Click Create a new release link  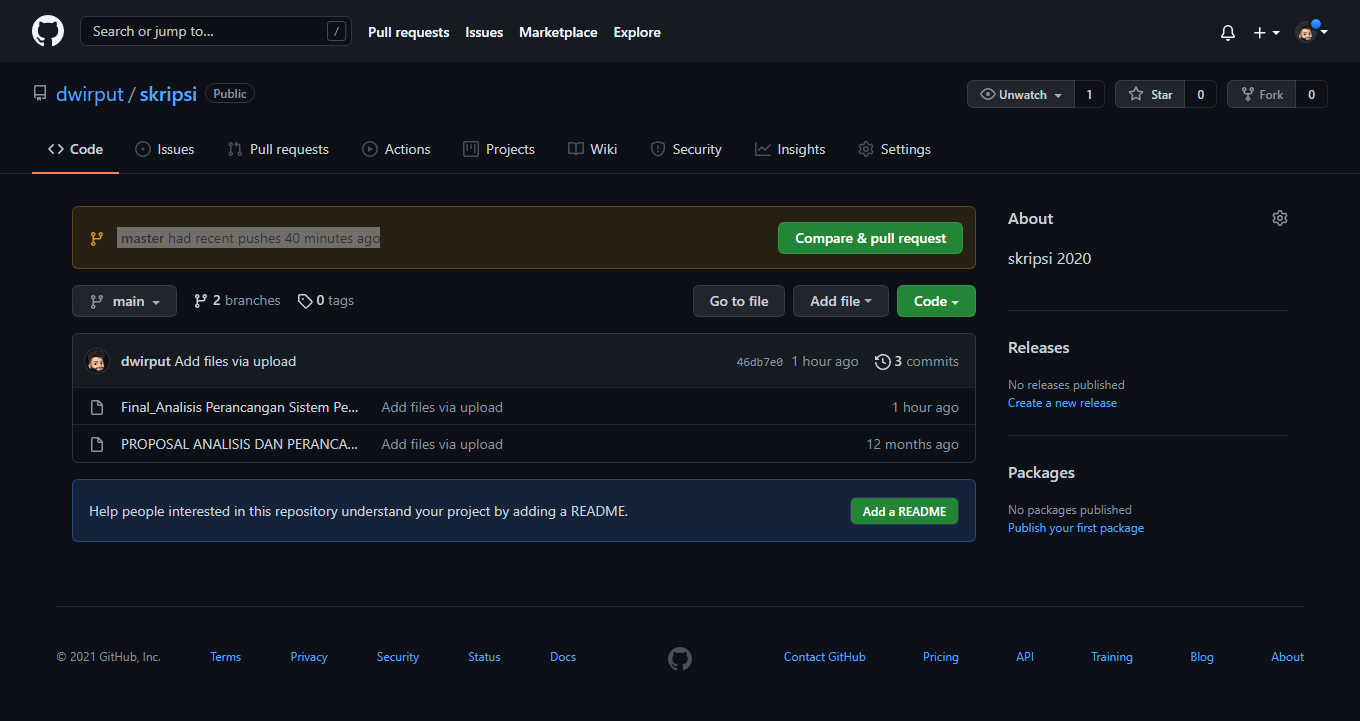pyautogui.click(x=1062, y=403)
